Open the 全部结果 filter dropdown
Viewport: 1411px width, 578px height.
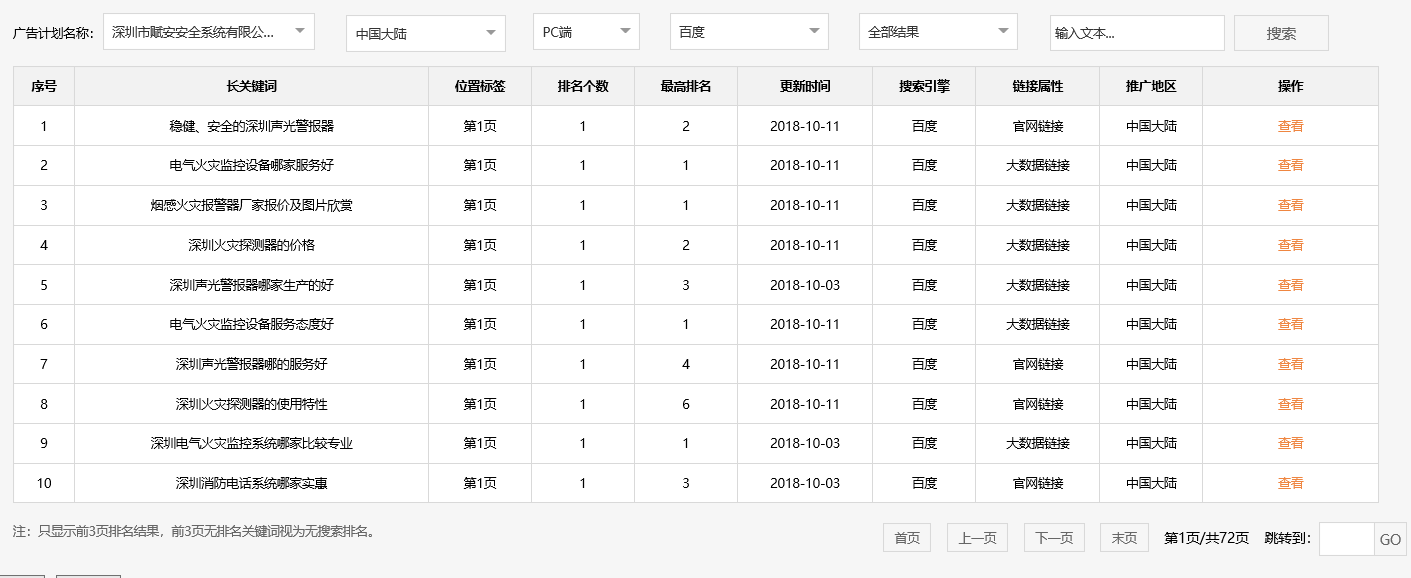(x=937, y=31)
